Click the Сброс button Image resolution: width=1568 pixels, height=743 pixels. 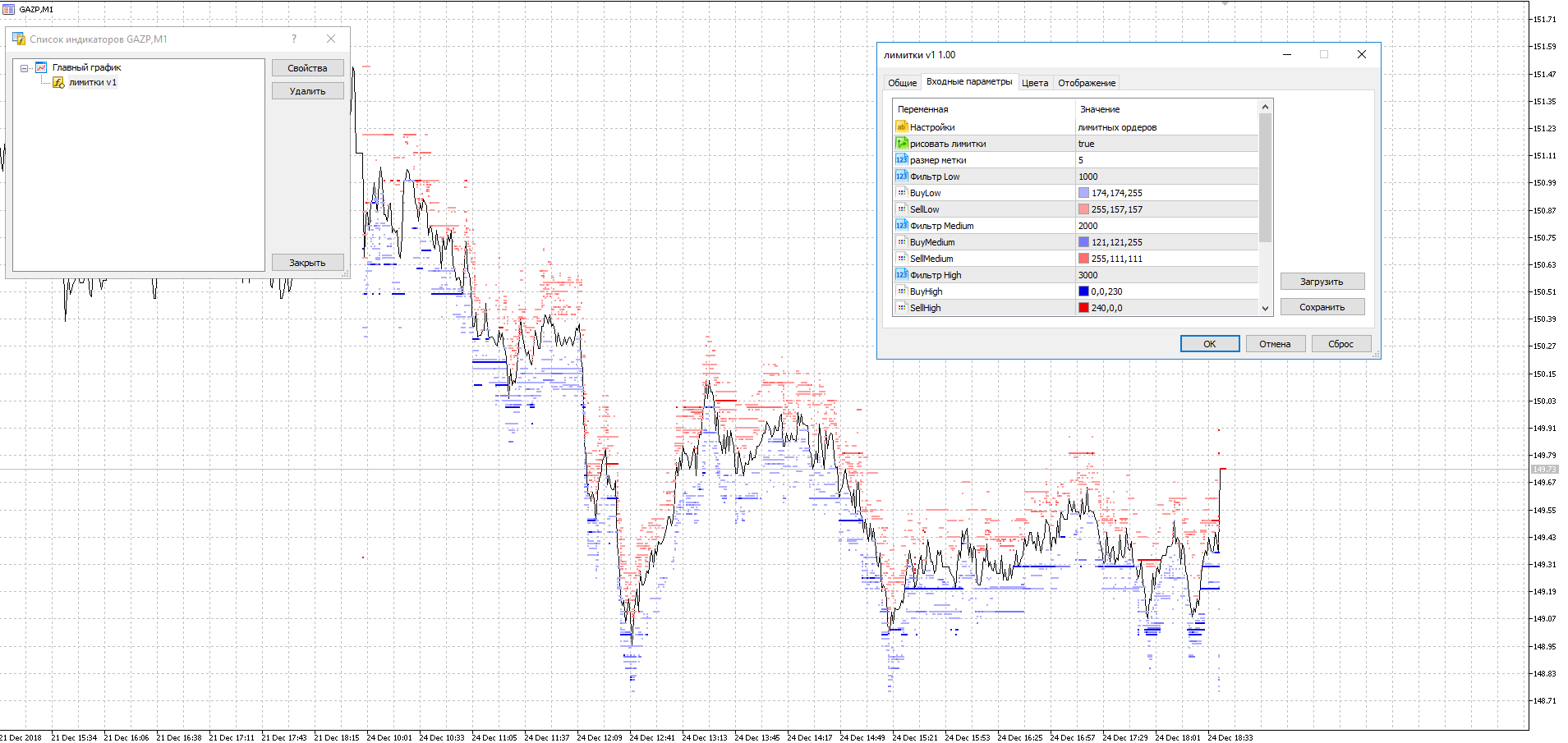point(1340,344)
